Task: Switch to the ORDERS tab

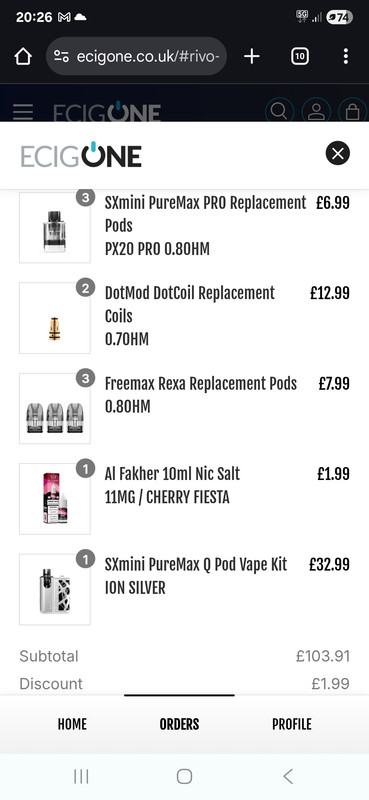Action: point(179,724)
